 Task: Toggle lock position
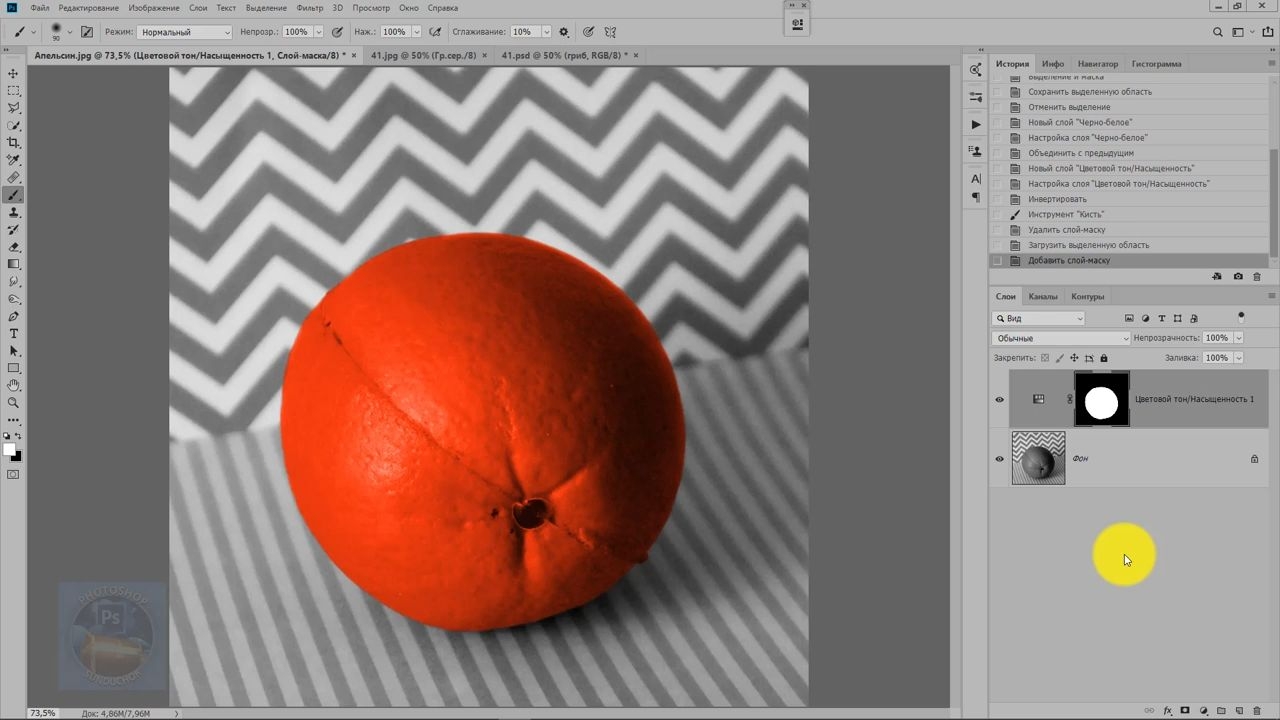[1074, 358]
